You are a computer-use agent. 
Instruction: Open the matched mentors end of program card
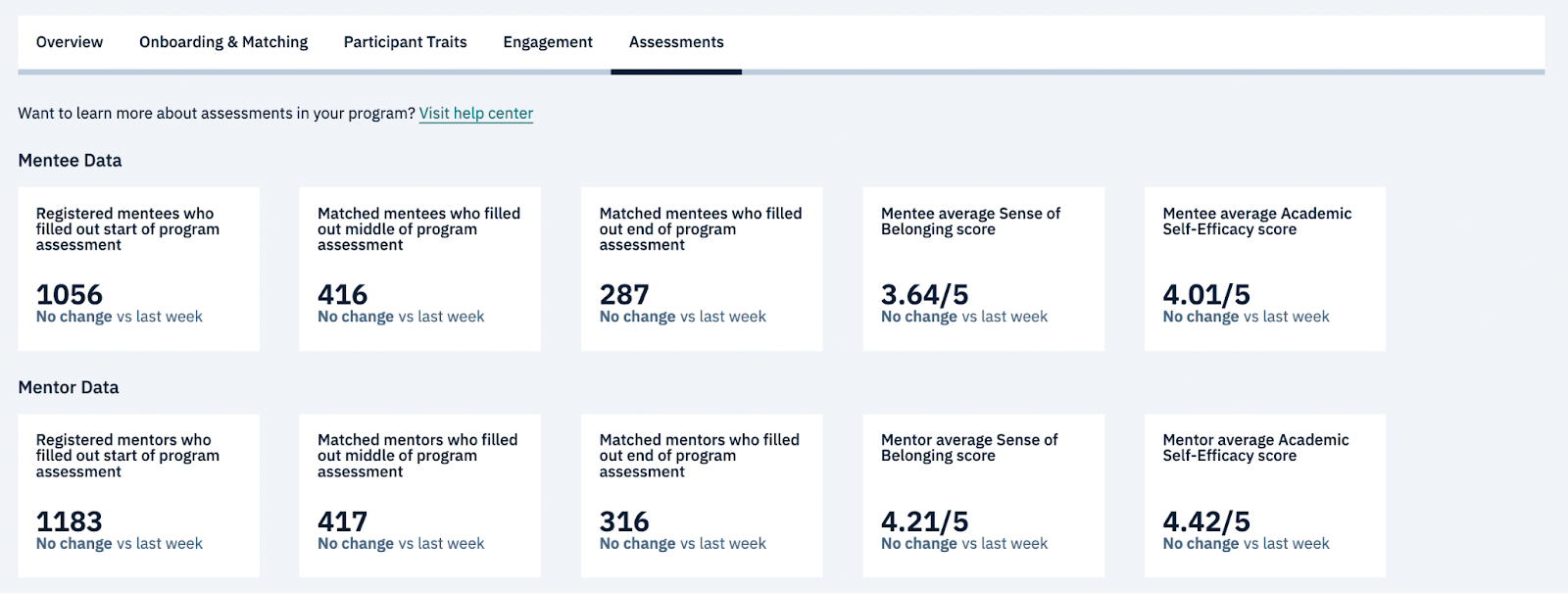click(702, 495)
